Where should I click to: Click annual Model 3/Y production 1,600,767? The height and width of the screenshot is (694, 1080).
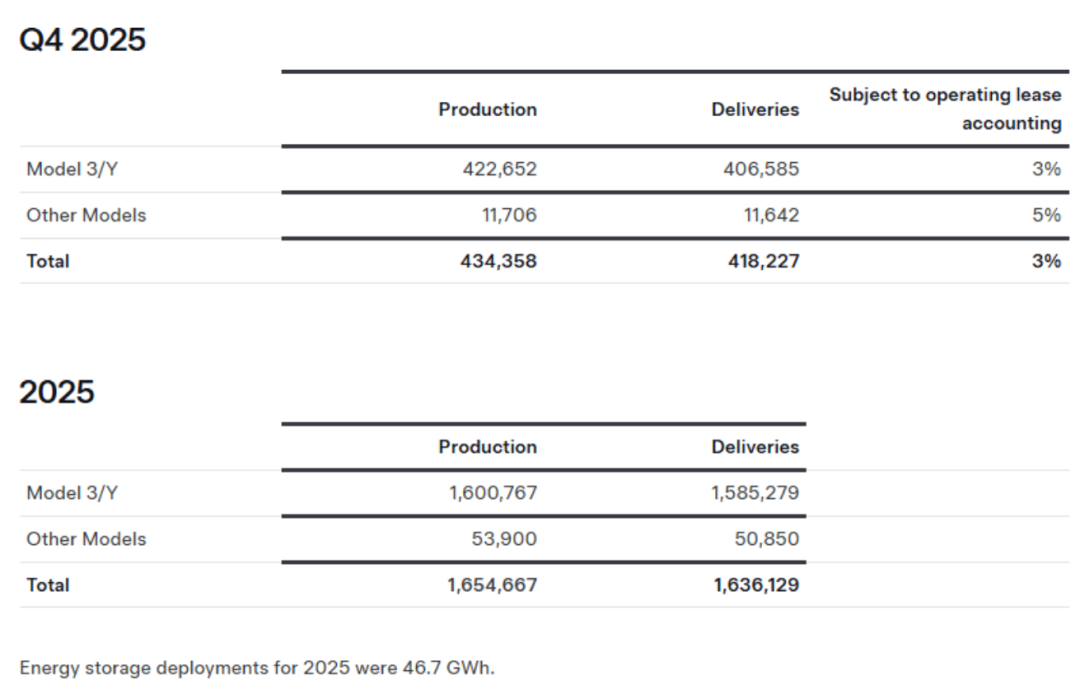[492, 493]
